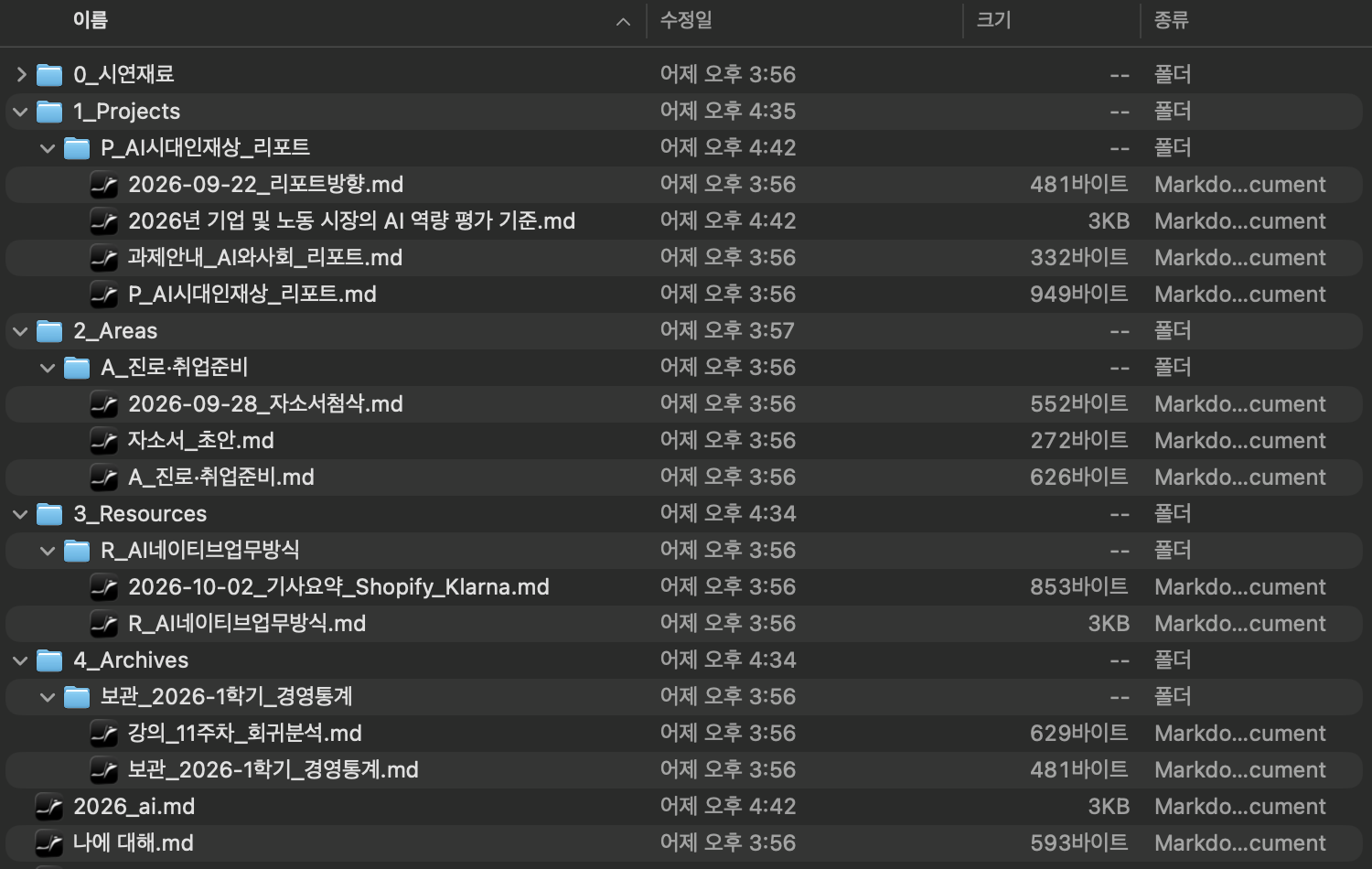The image size is (1372, 869).
Task: Click the 4_Archives folder icon
Action: [49, 660]
